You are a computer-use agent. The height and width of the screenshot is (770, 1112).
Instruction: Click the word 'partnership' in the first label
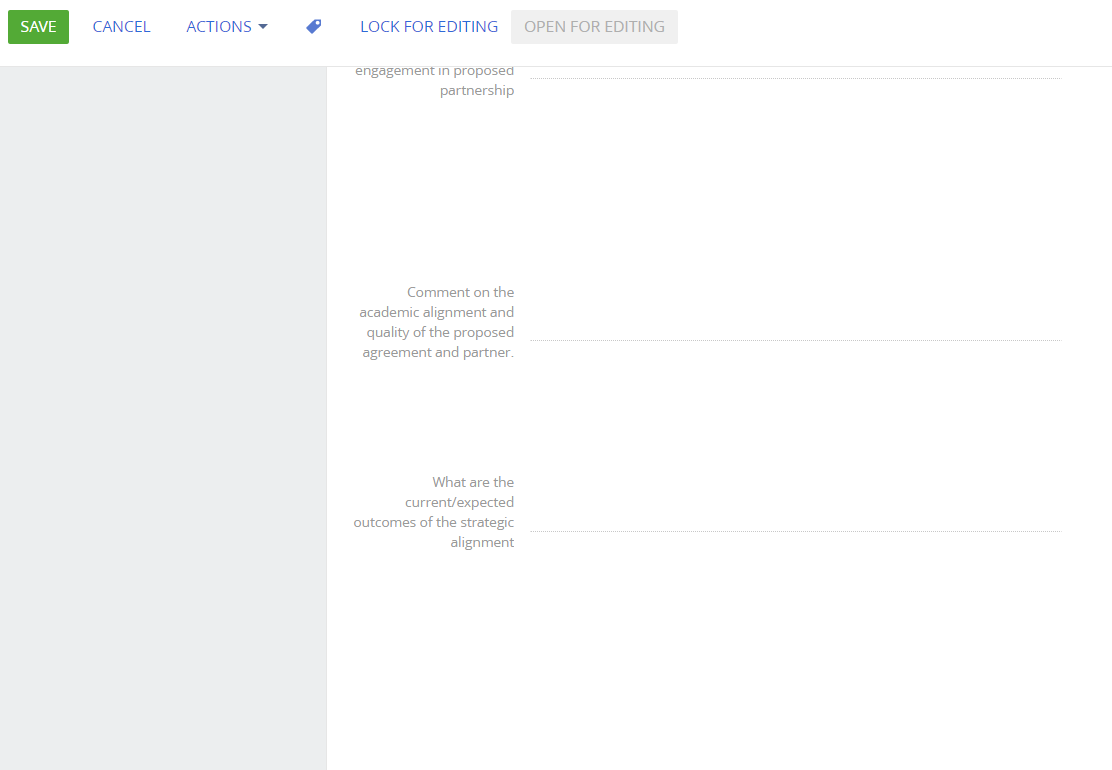point(477,91)
